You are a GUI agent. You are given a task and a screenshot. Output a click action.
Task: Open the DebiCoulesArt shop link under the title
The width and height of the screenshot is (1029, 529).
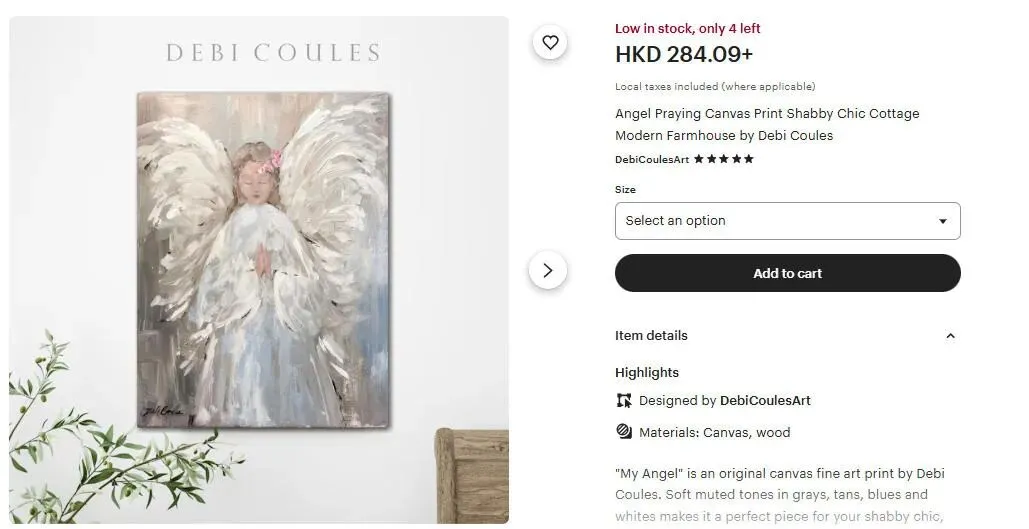tap(652, 159)
